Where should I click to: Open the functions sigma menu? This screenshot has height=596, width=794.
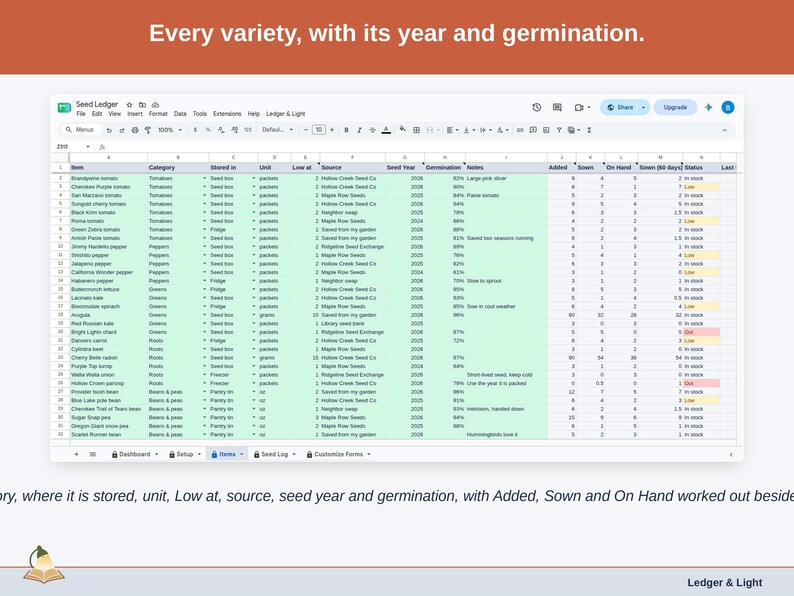coord(589,130)
